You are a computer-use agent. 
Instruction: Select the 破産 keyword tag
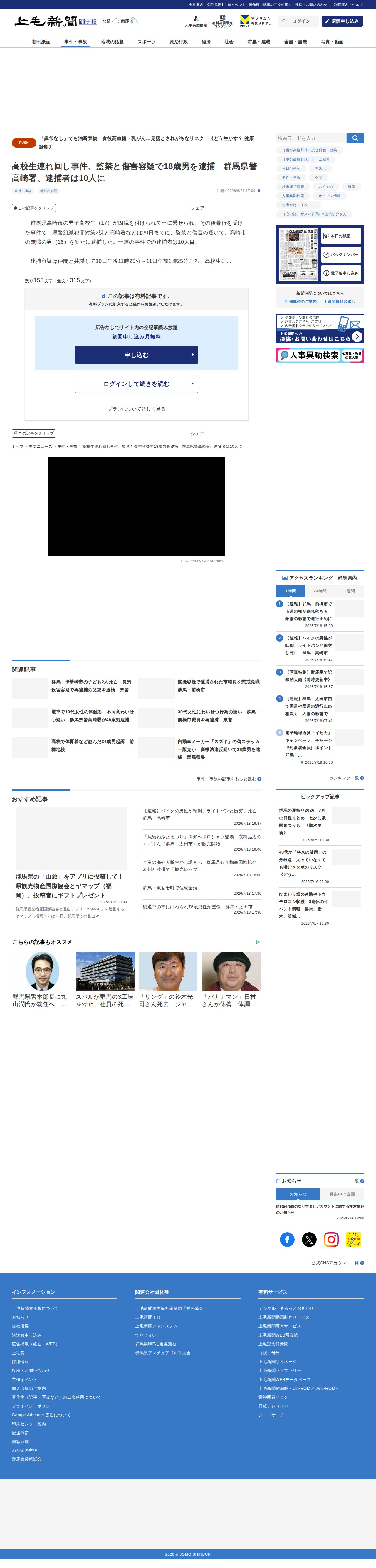351,187
